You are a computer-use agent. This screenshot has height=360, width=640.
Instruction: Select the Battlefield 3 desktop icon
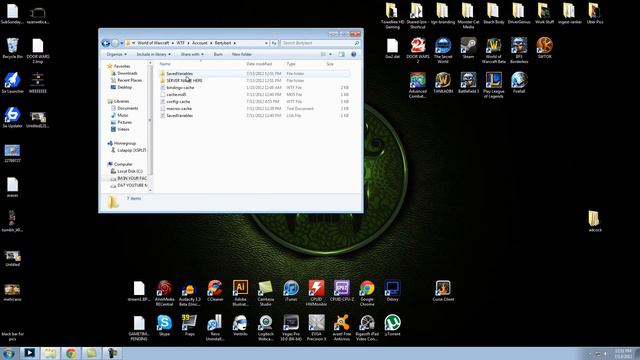468,82
